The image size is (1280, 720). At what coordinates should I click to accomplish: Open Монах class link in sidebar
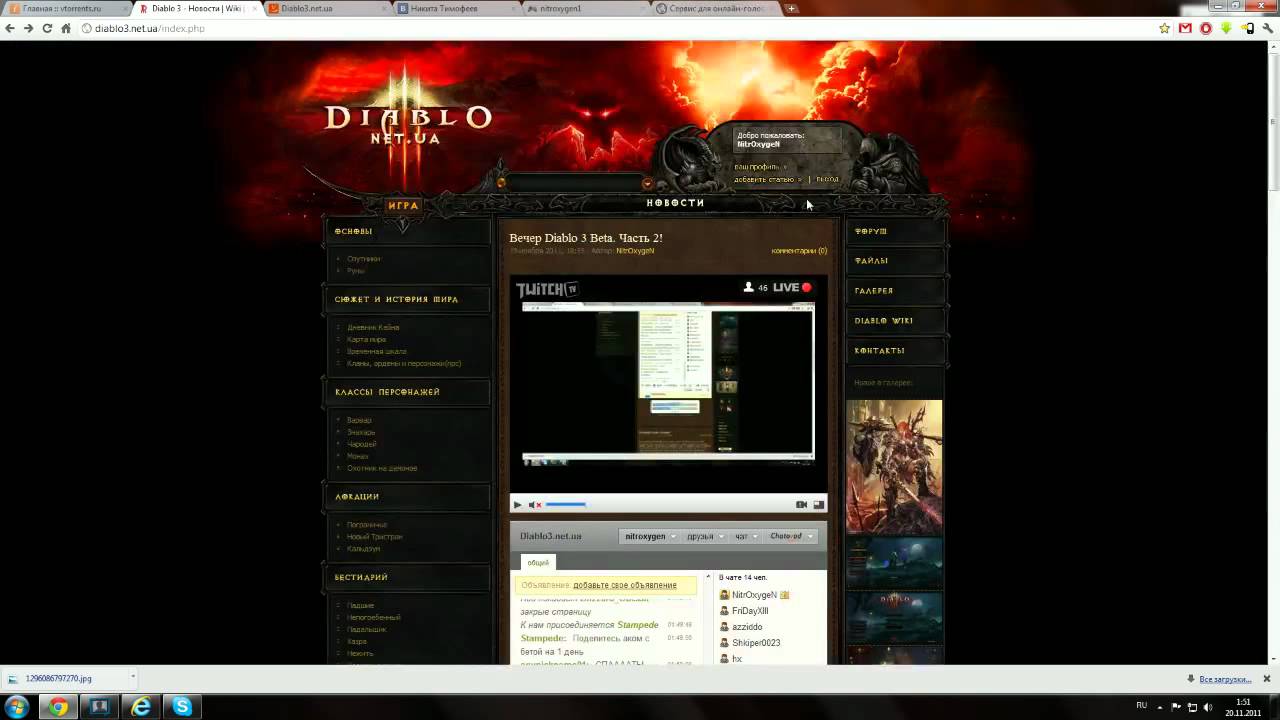click(358, 456)
